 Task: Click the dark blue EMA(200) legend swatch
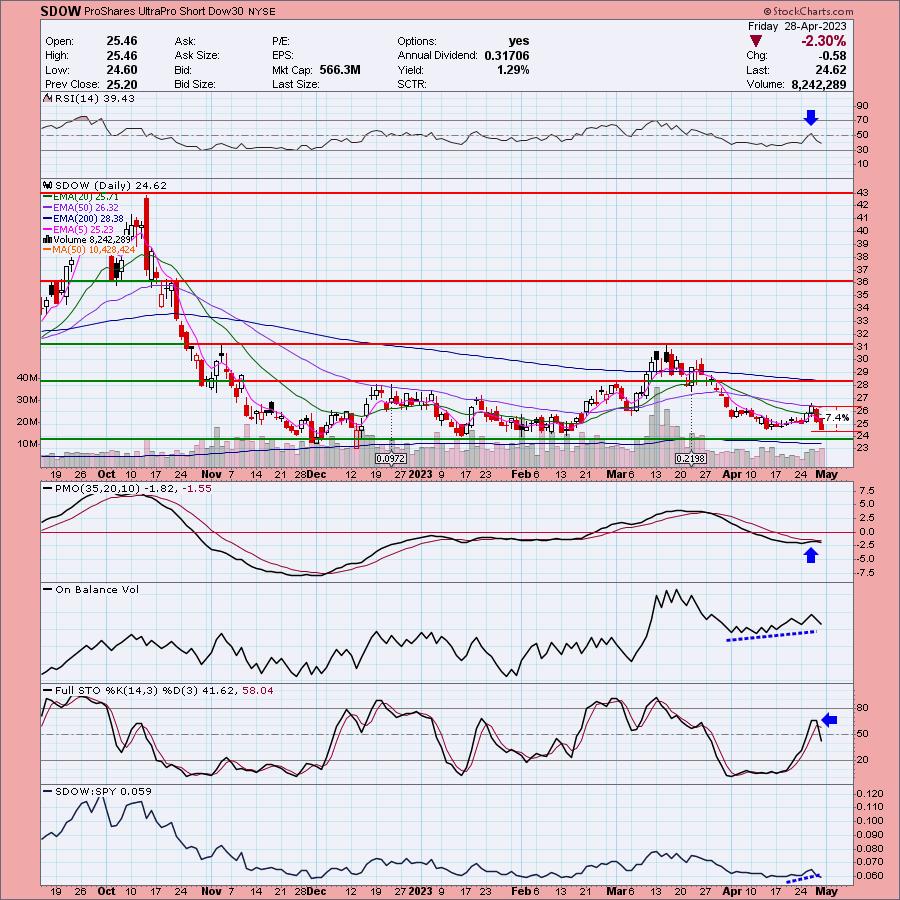pos(48,219)
